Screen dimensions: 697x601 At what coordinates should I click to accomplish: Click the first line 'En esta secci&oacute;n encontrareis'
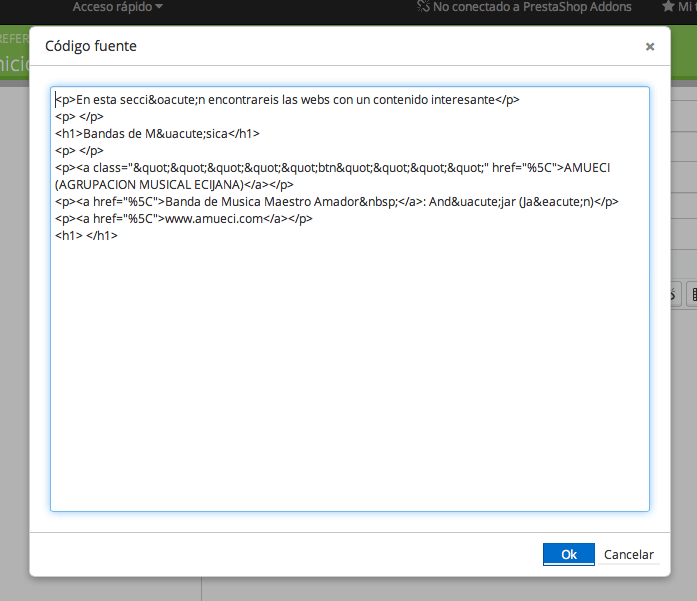tap(177, 100)
